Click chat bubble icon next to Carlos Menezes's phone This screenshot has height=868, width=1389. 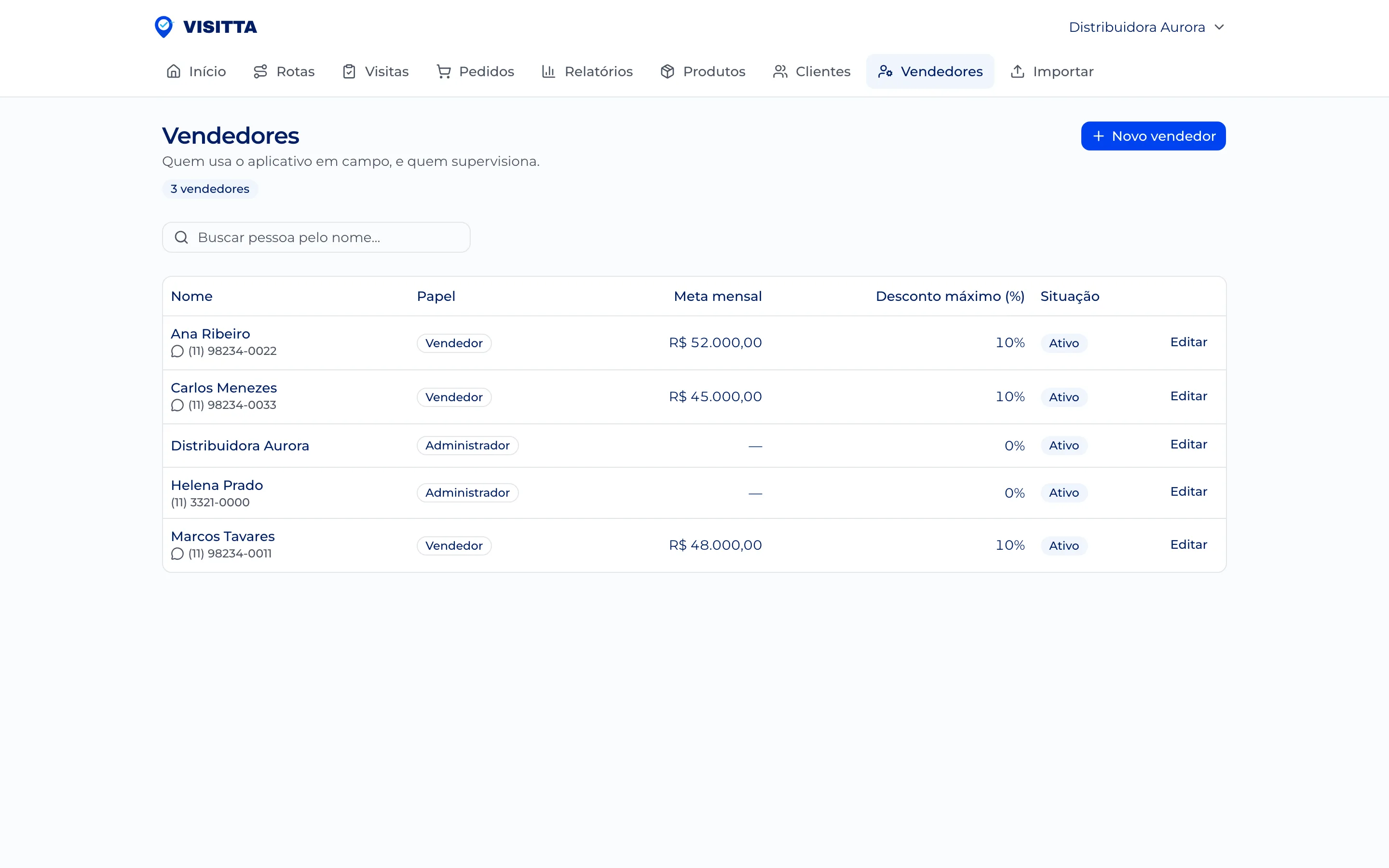pyautogui.click(x=177, y=405)
